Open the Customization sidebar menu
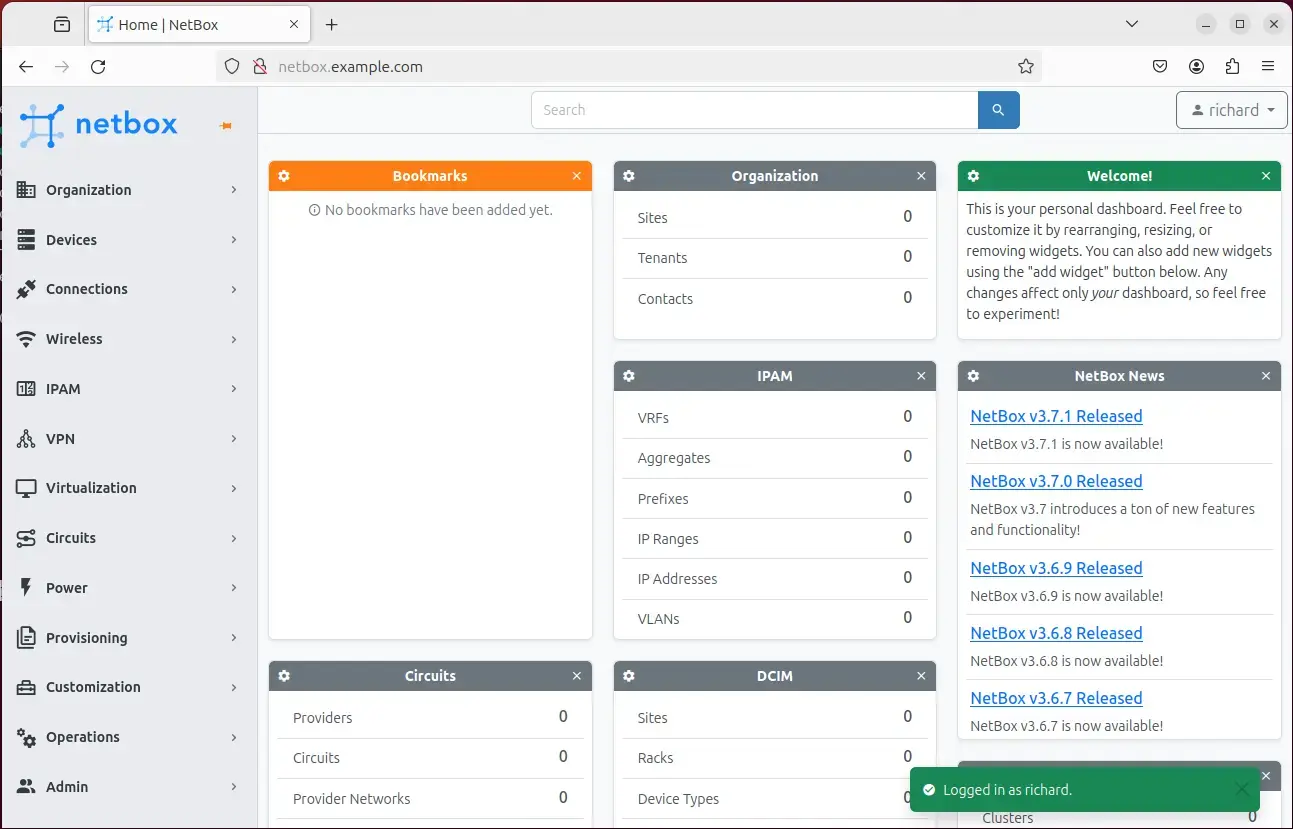1293x829 pixels. (128, 687)
